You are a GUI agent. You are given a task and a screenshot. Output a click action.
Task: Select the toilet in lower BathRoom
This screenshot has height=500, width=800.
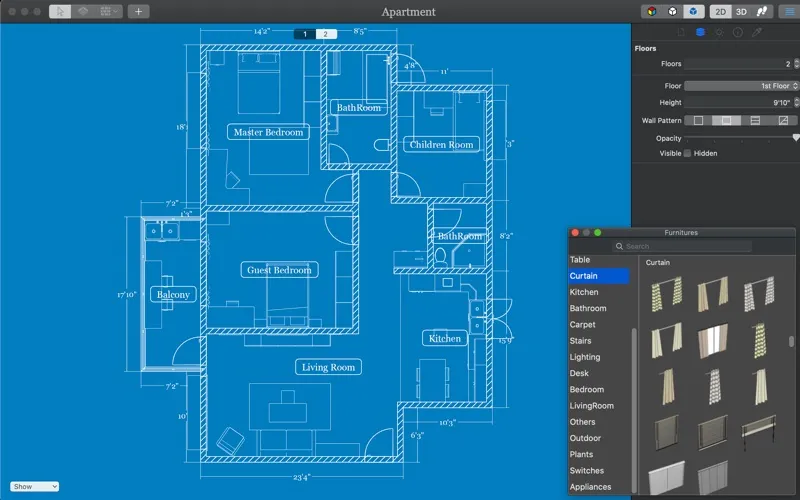[441, 257]
